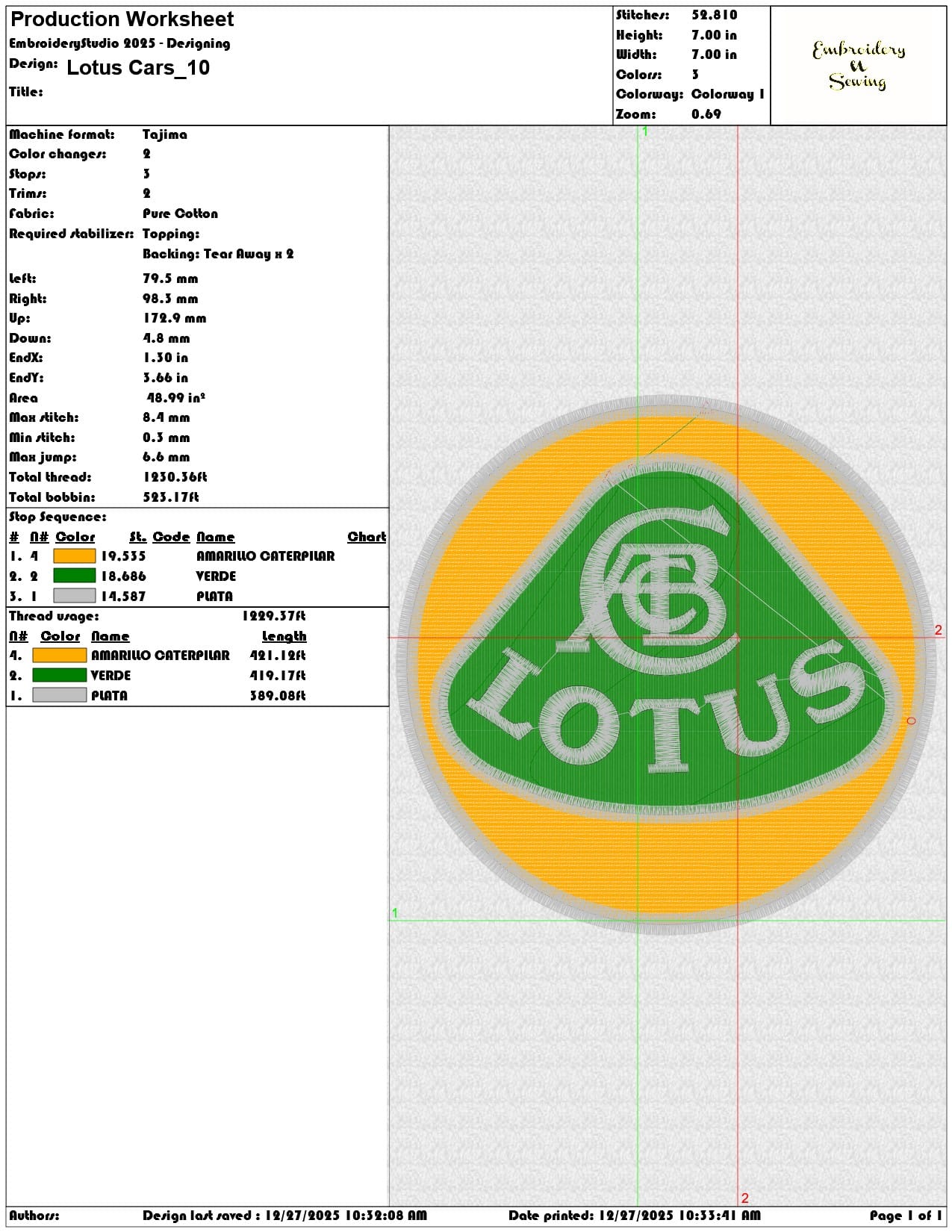Click the 'Code' column header in Stop Sequence
The height and width of the screenshot is (1232, 952).
click(x=171, y=537)
